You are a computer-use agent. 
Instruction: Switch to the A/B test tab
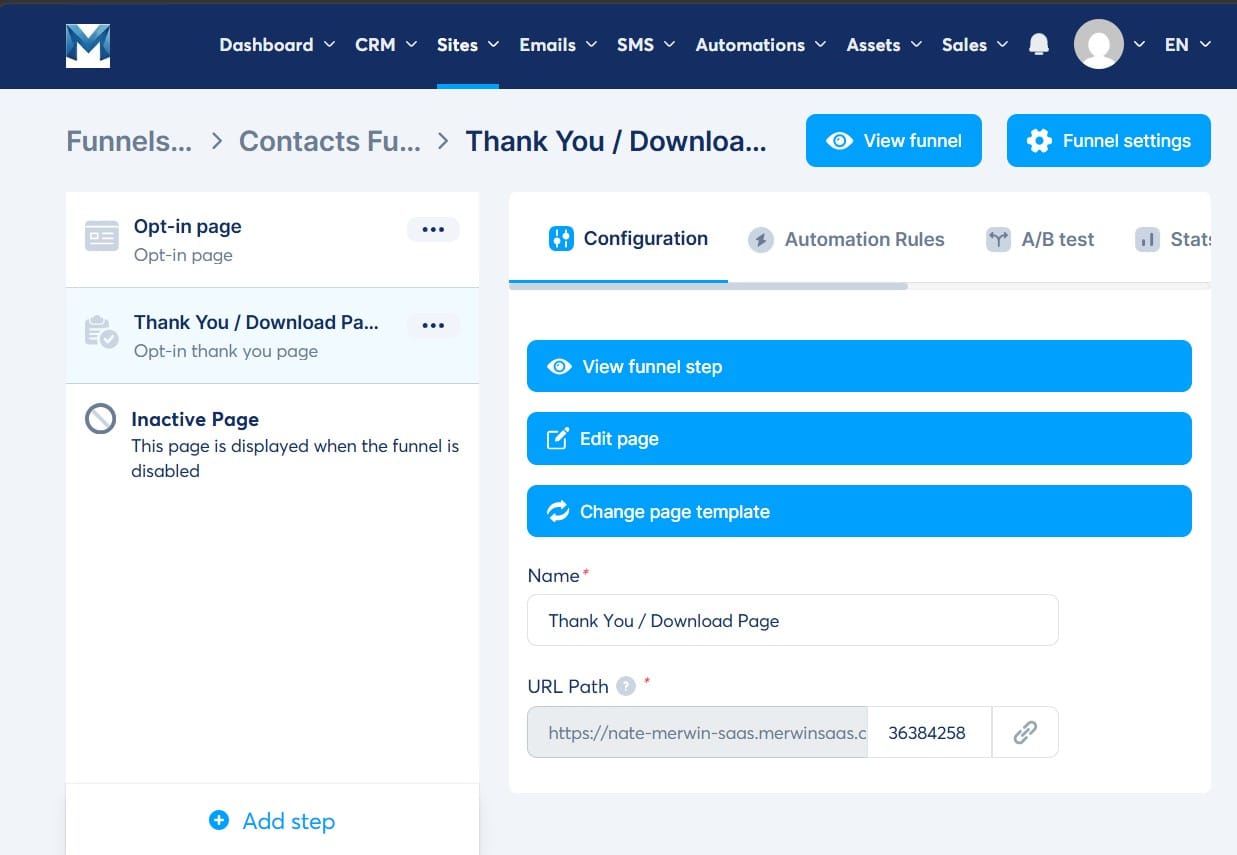[x=1040, y=239]
